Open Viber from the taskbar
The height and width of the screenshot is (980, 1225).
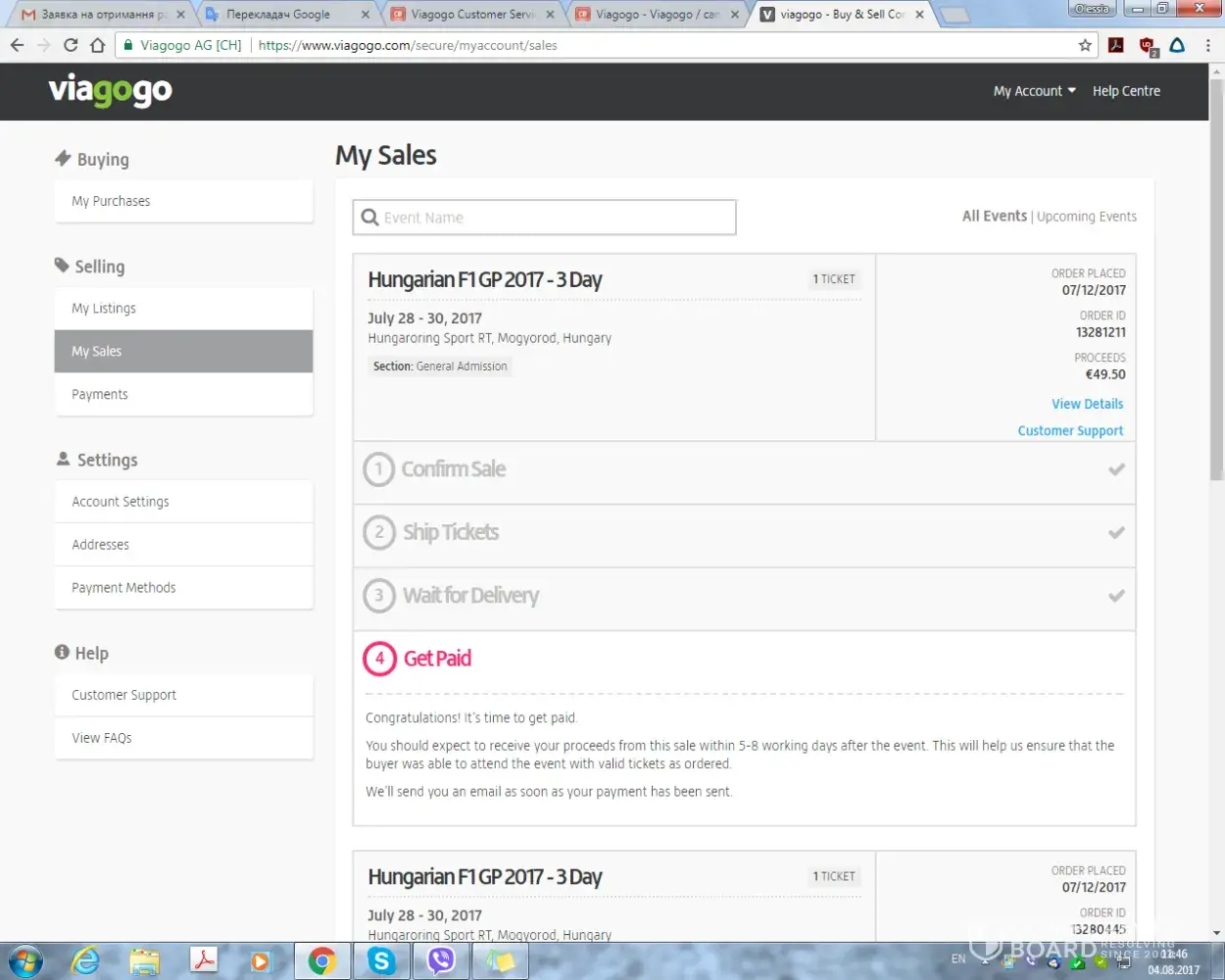(x=441, y=961)
